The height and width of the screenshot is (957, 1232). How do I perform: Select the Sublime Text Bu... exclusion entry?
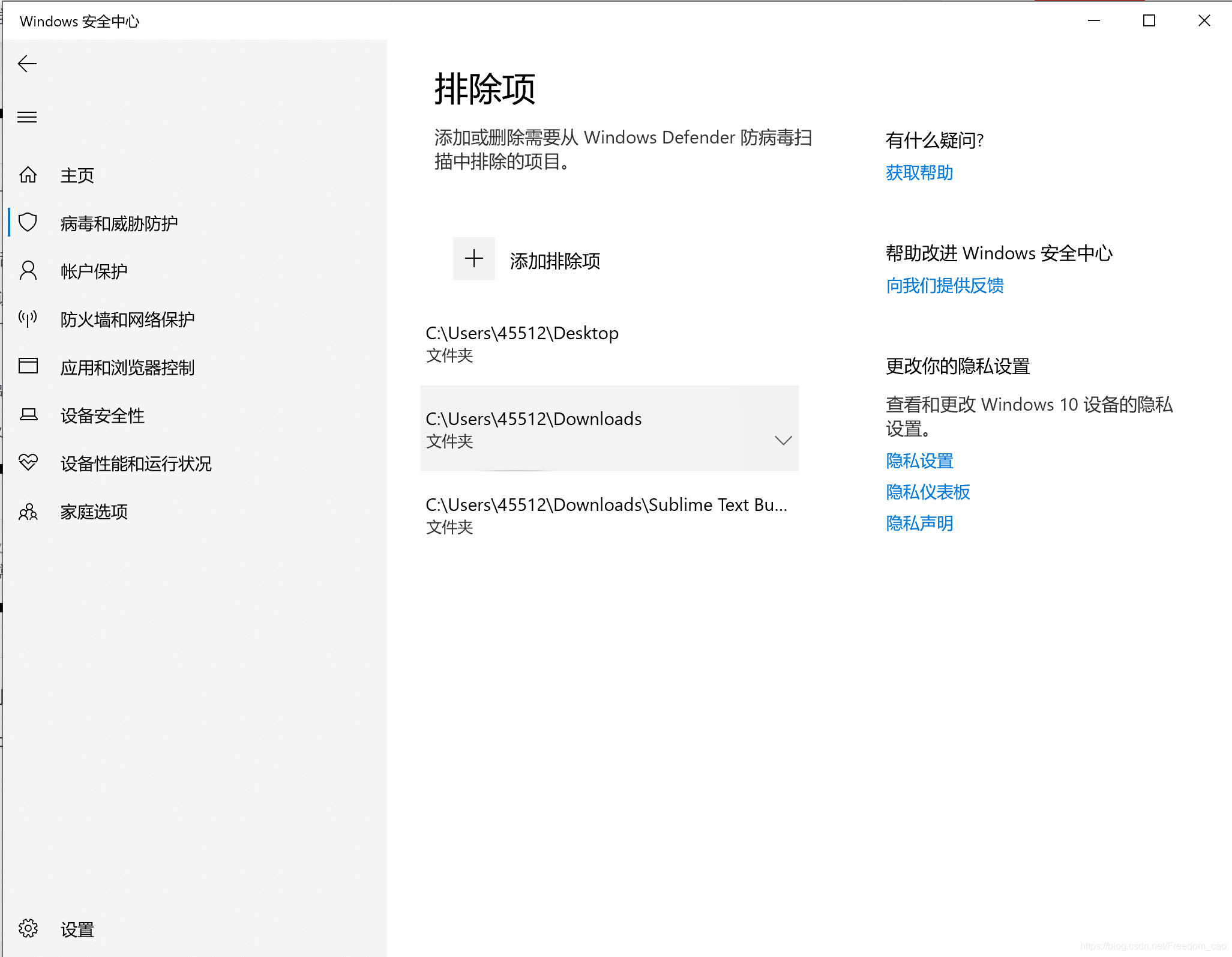(609, 515)
